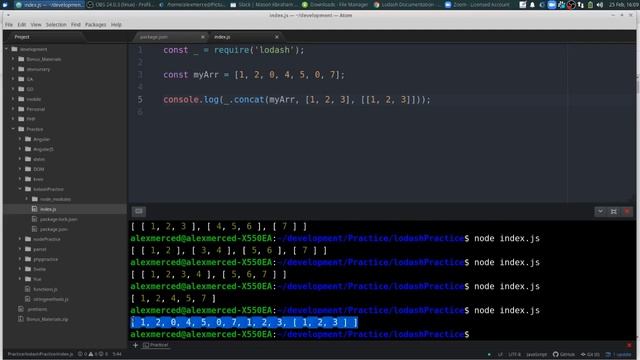This screenshot has width=640, height=360.
Task: Click the notification bell in system tray
Action: (532, 4)
